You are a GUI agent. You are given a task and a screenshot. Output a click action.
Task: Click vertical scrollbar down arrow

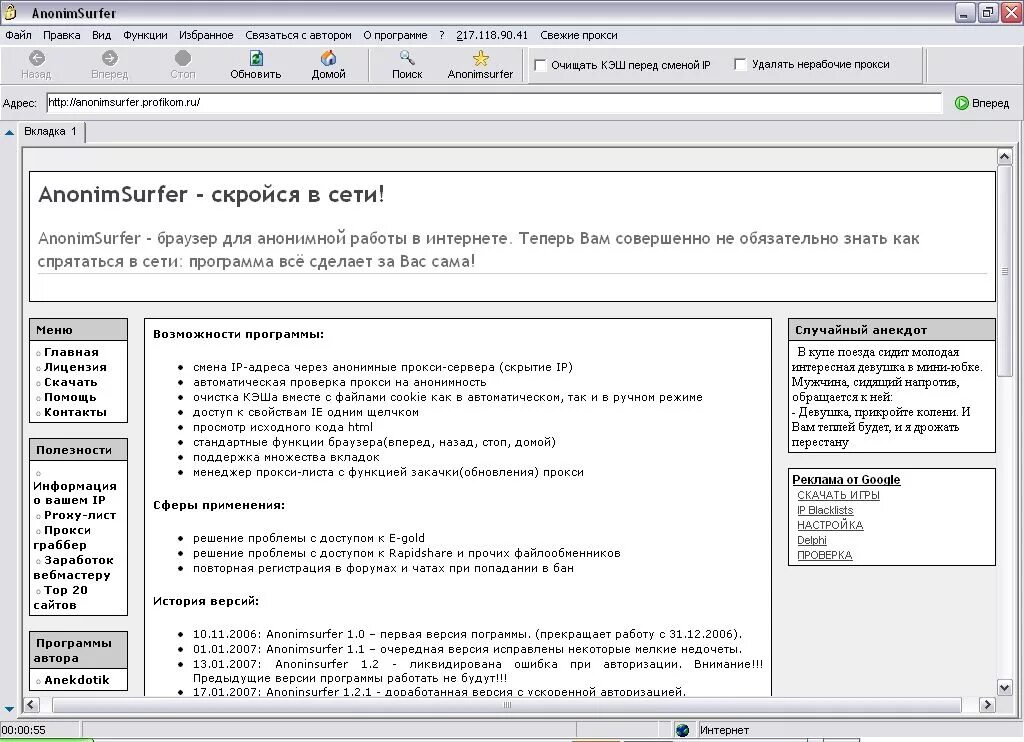point(1004,687)
